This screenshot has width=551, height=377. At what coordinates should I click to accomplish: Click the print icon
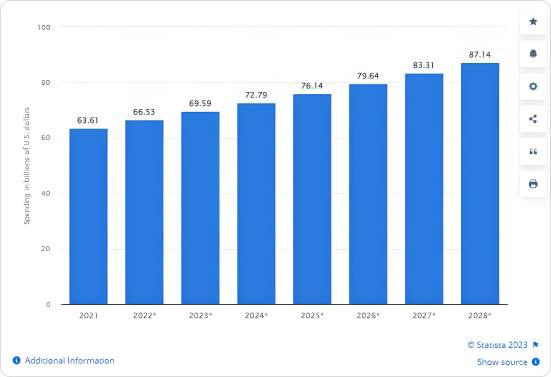(533, 184)
